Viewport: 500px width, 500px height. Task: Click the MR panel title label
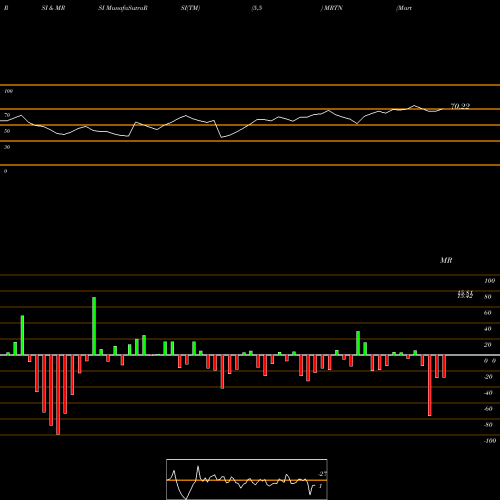tap(446, 260)
